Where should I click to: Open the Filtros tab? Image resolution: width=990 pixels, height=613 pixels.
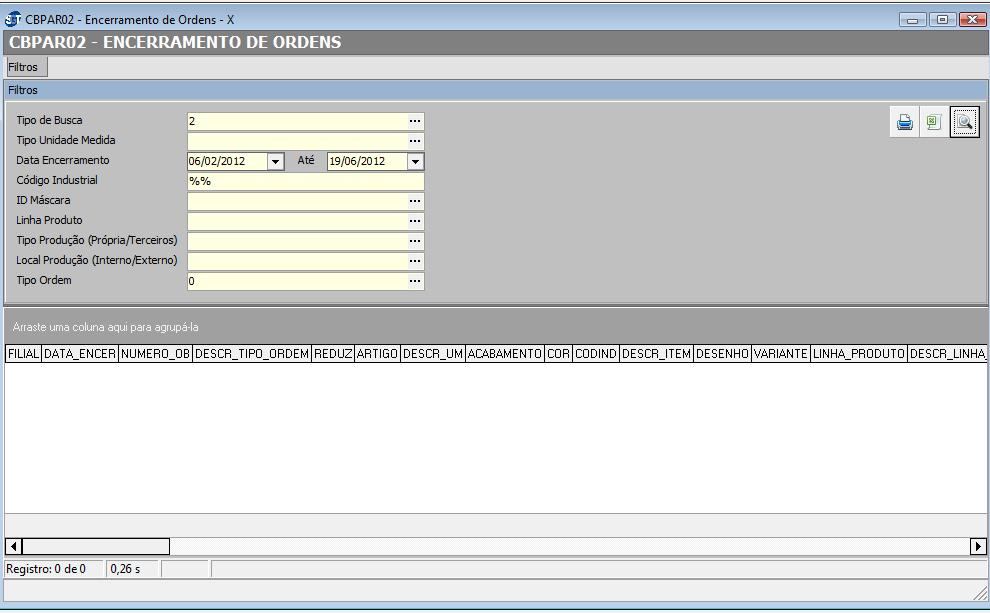[x=24, y=67]
